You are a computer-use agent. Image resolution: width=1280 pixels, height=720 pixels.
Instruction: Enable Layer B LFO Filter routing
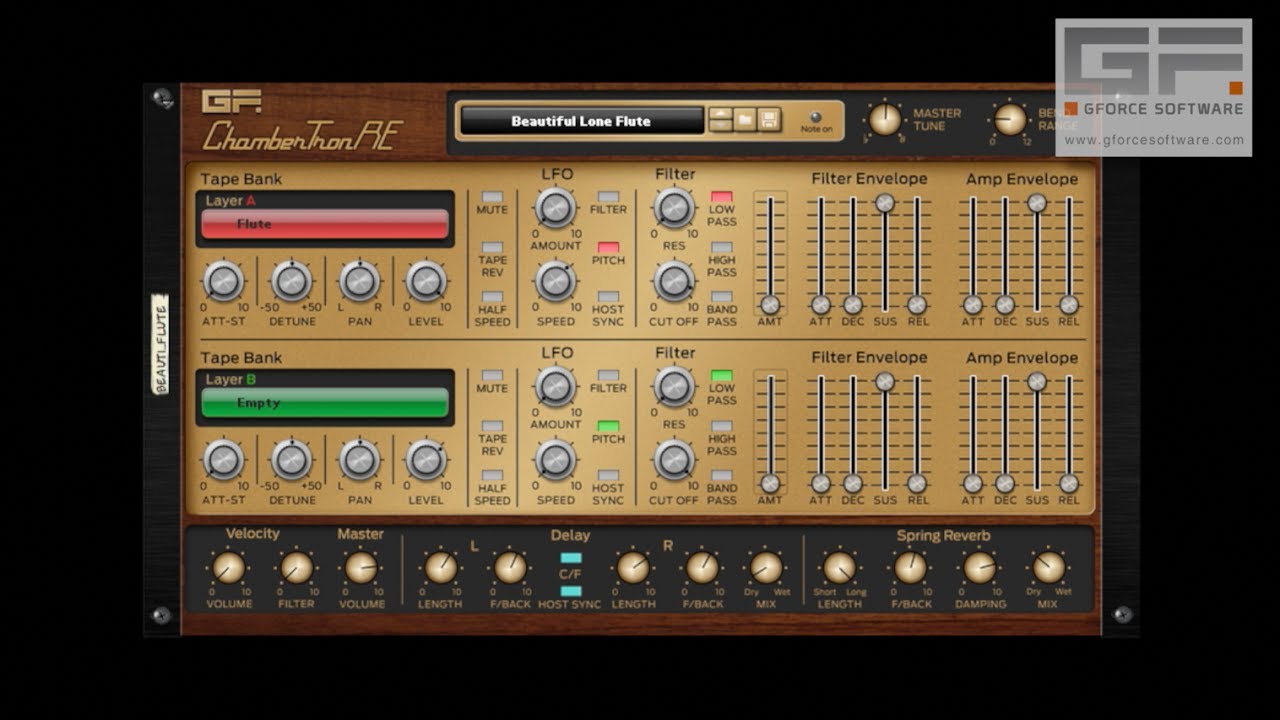[608, 376]
